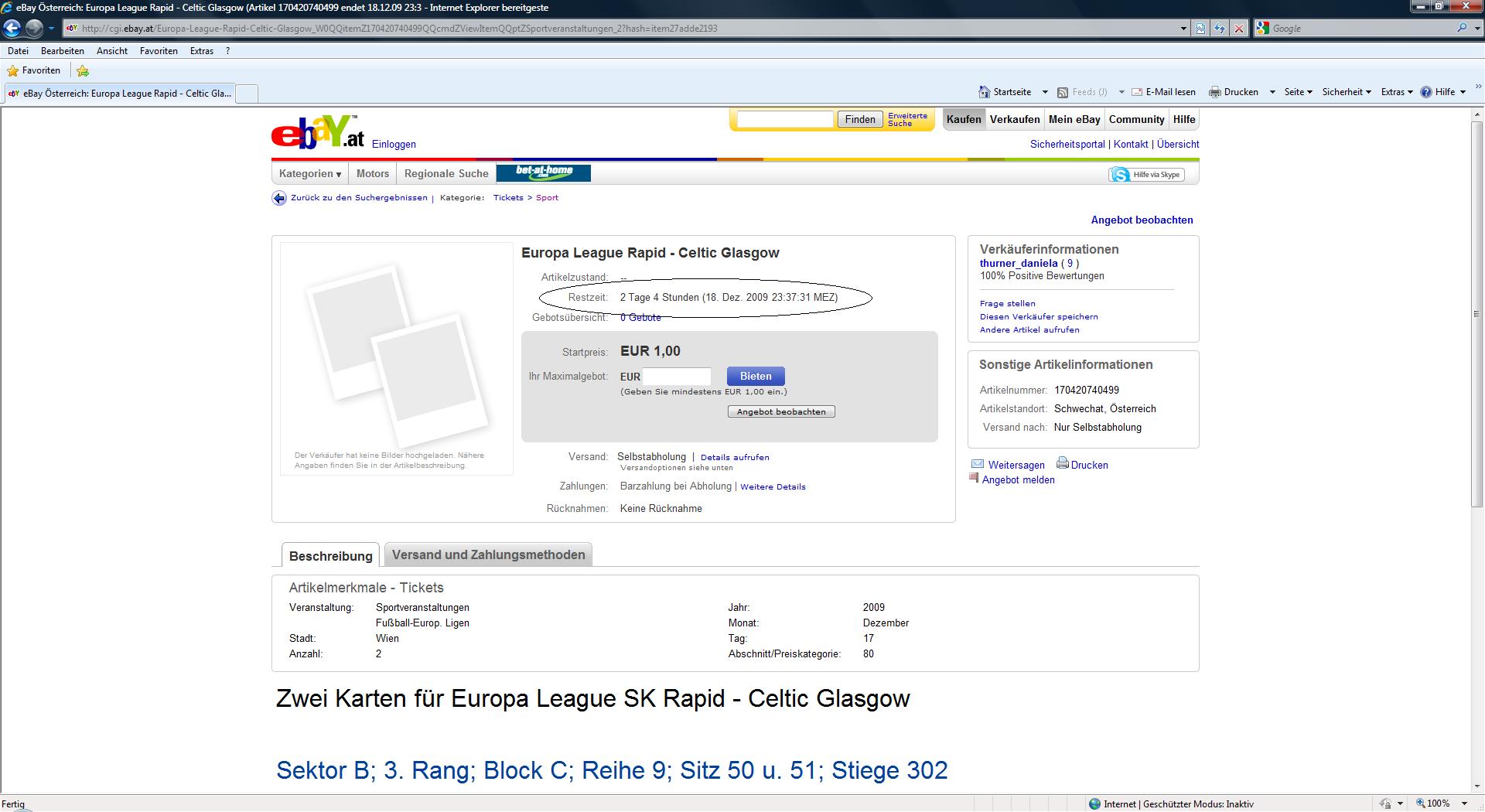The image size is (1485, 812).
Task: Click the E-Mail lesen envelope icon
Action: [1137, 92]
